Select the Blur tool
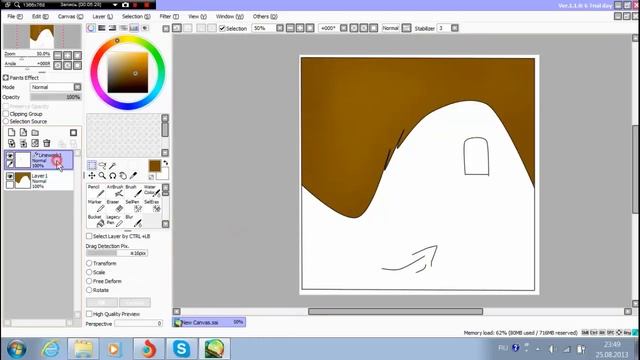The image size is (640, 360). [x=133, y=221]
